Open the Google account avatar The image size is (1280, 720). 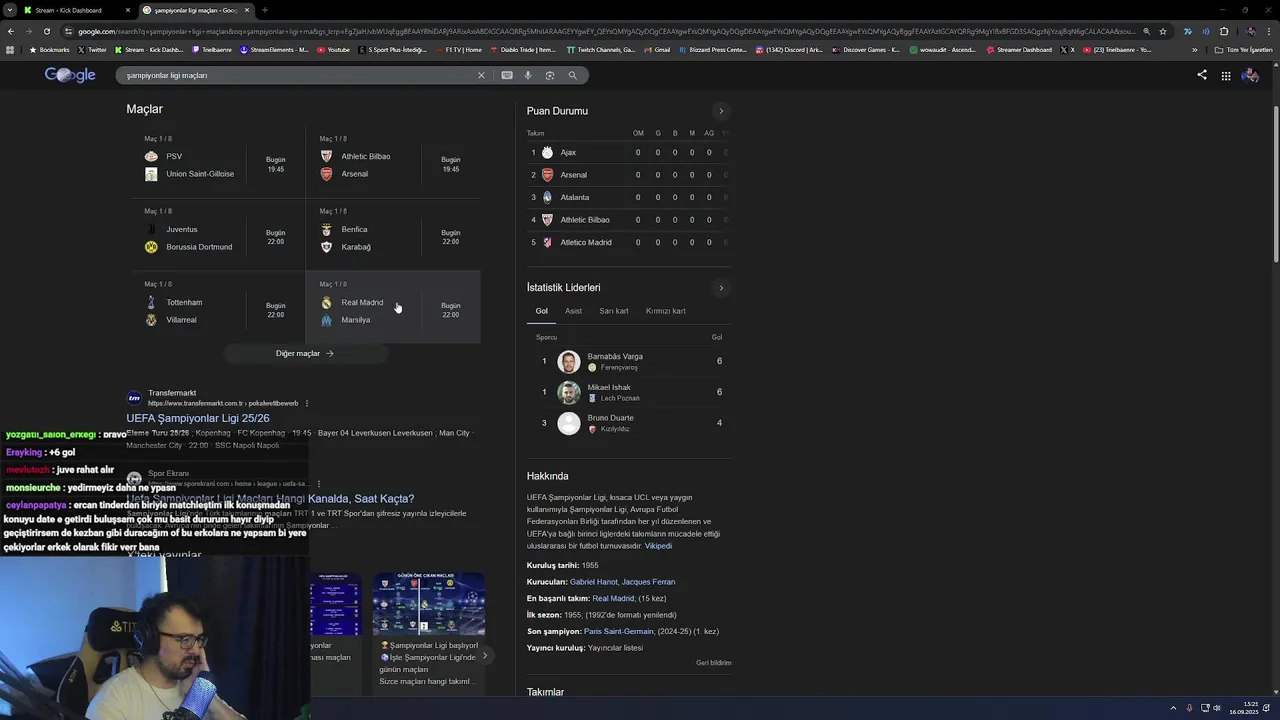tap(1250, 75)
